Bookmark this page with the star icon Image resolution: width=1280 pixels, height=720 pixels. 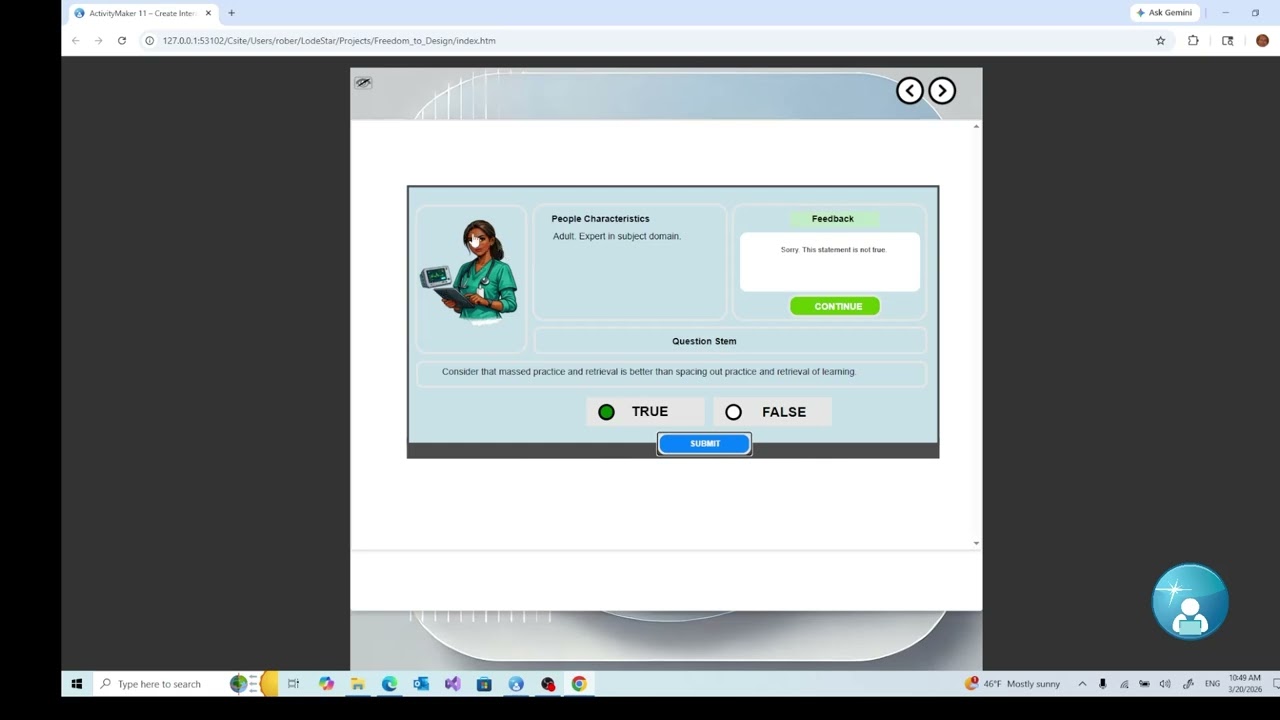click(x=1160, y=41)
